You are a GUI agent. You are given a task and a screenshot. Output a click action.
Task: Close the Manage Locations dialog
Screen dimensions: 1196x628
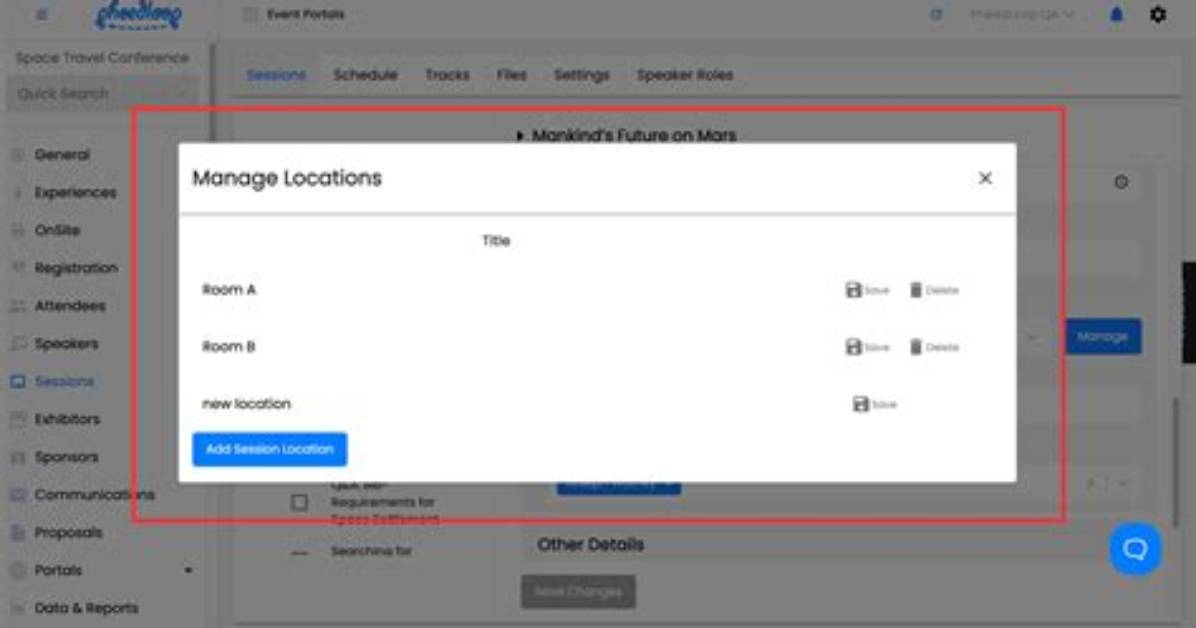(x=985, y=178)
